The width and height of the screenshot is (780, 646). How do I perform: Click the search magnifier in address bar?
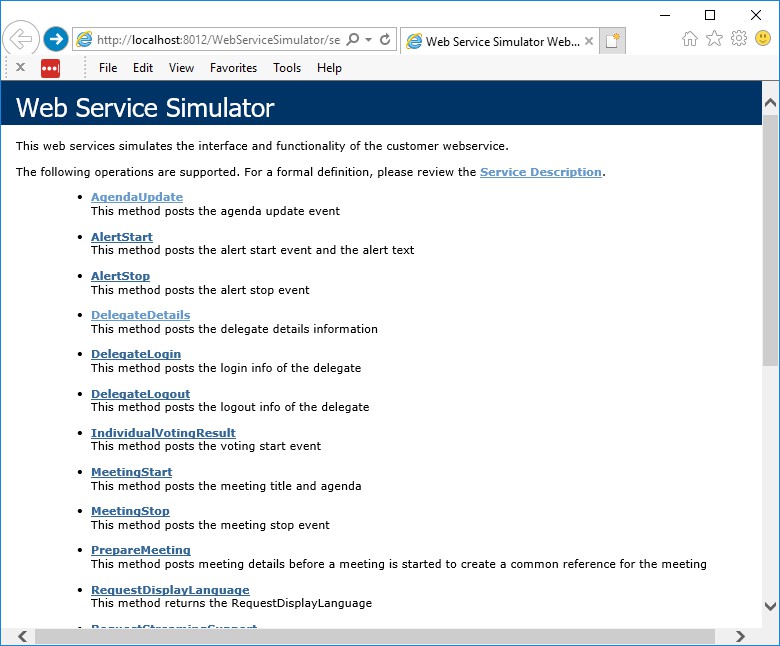click(353, 39)
